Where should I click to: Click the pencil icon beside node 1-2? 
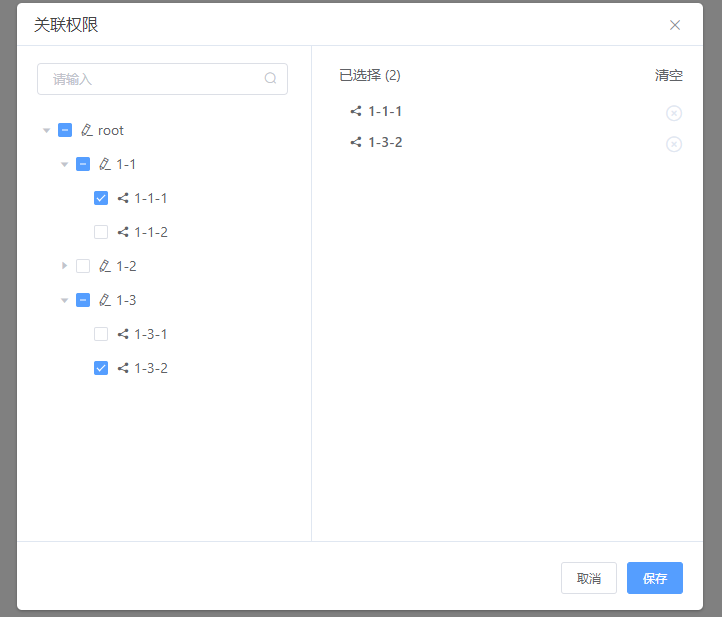tap(105, 266)
